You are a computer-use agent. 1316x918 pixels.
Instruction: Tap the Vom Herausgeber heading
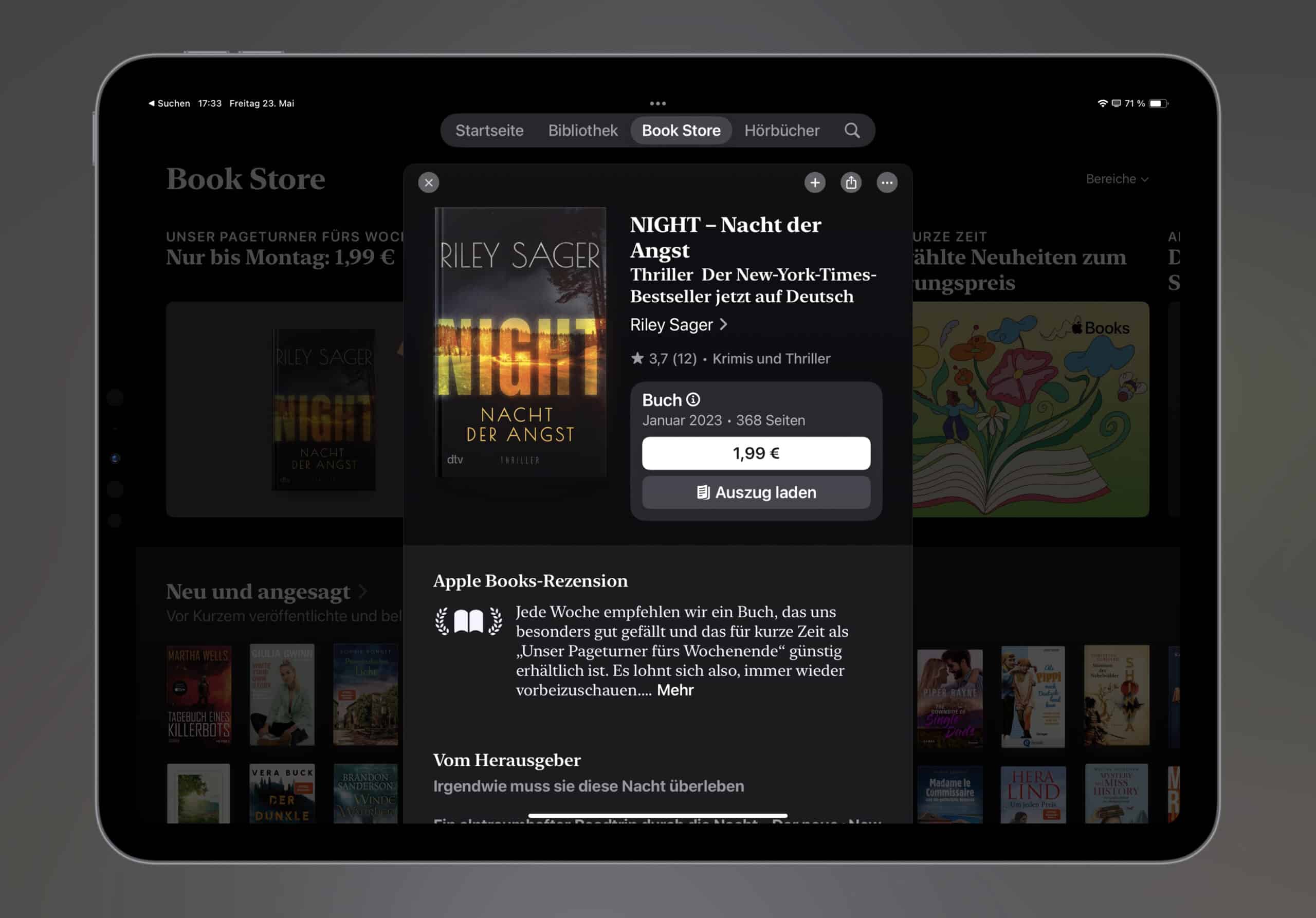pyautogui.click(x=507, y=760)
